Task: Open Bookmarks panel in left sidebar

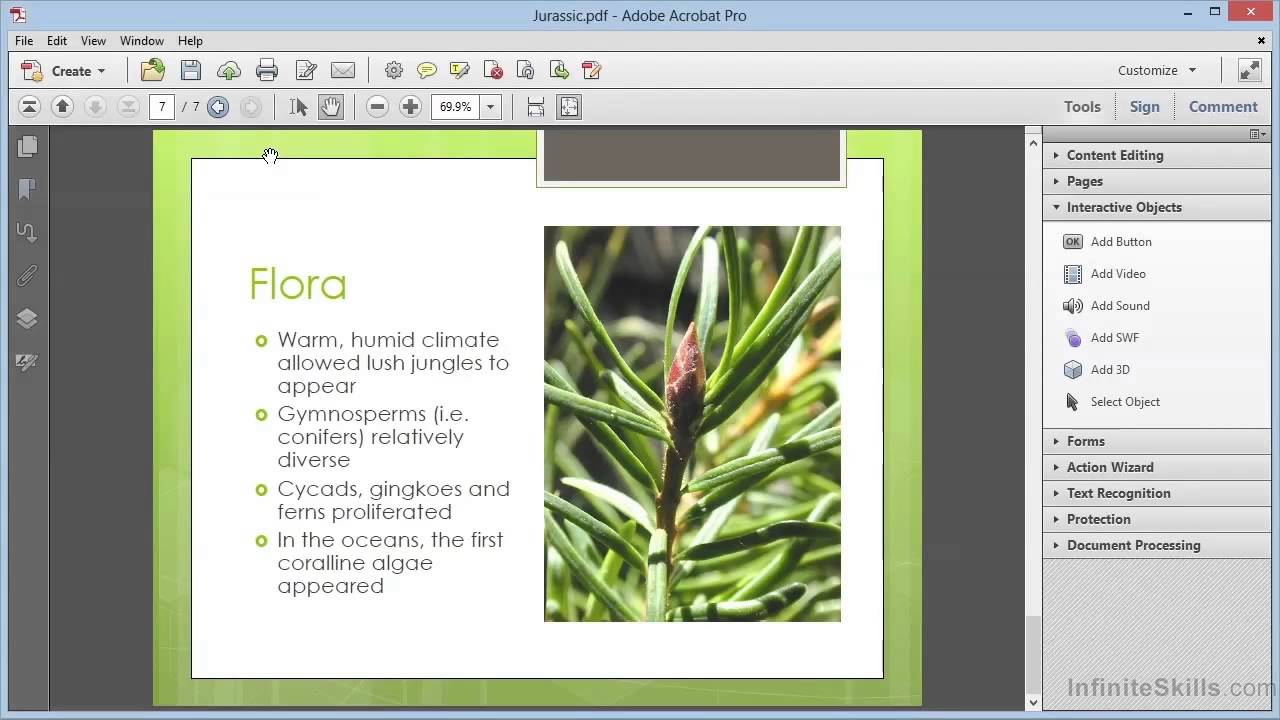Action: pos(27,189)
